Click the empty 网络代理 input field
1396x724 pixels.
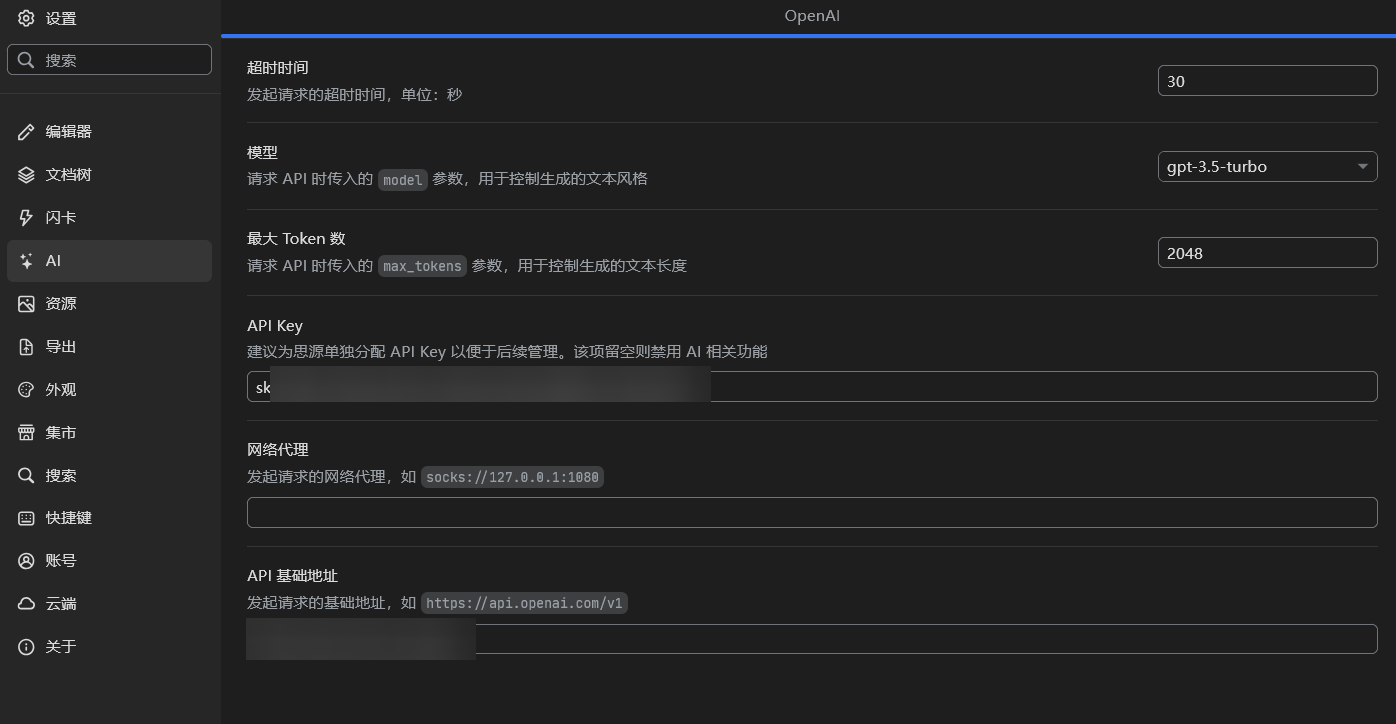[x=812, y=512]
